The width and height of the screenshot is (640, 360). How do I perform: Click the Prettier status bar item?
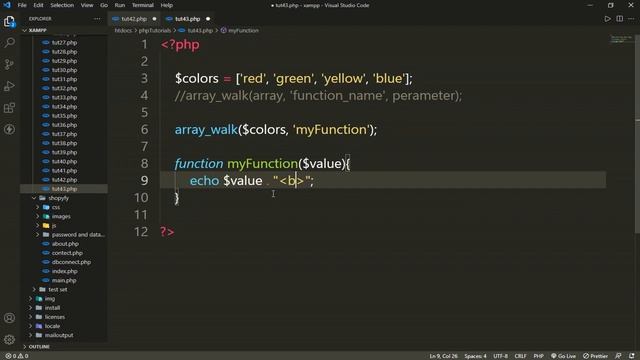pos(595,356)
